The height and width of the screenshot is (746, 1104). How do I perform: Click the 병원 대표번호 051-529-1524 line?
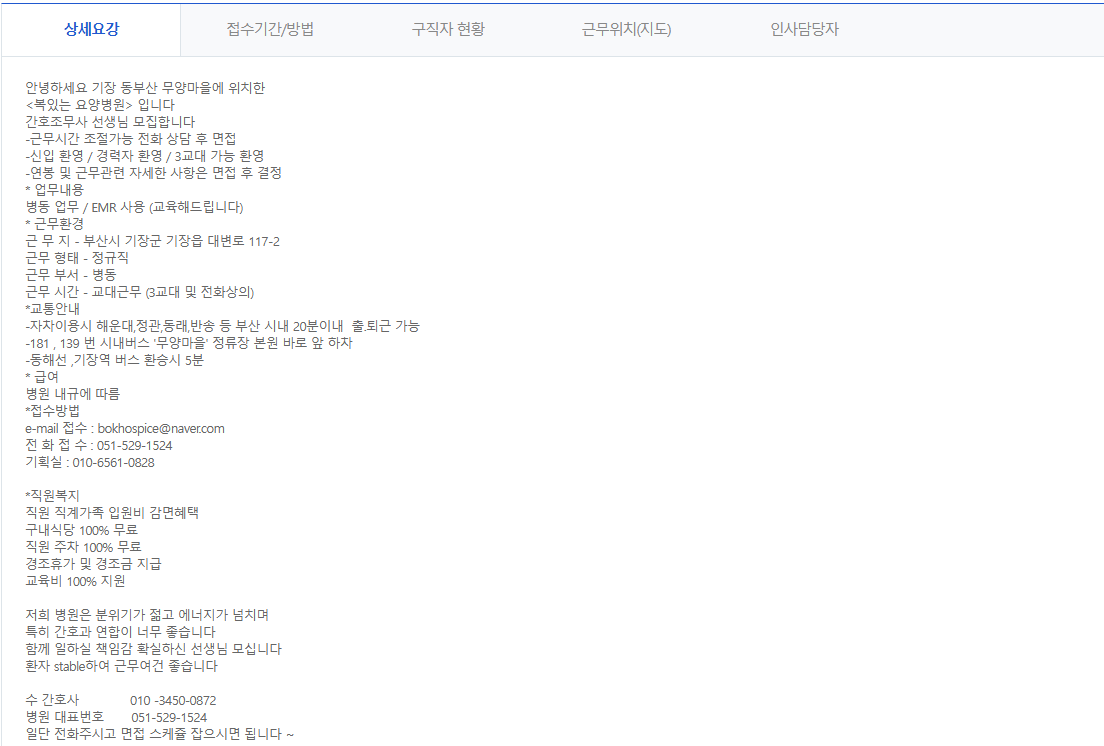[116, 717]
